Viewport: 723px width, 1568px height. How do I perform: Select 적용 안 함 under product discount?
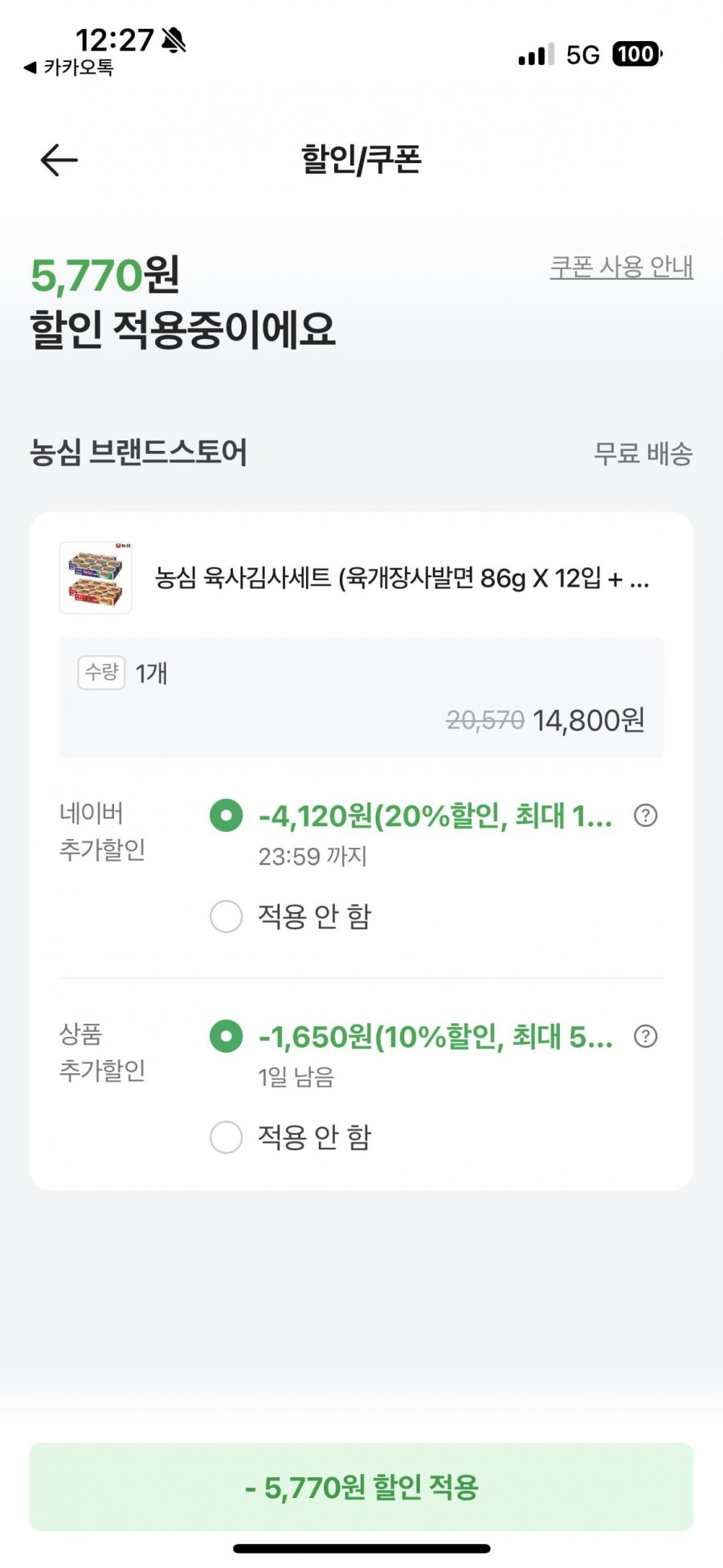226,1137
